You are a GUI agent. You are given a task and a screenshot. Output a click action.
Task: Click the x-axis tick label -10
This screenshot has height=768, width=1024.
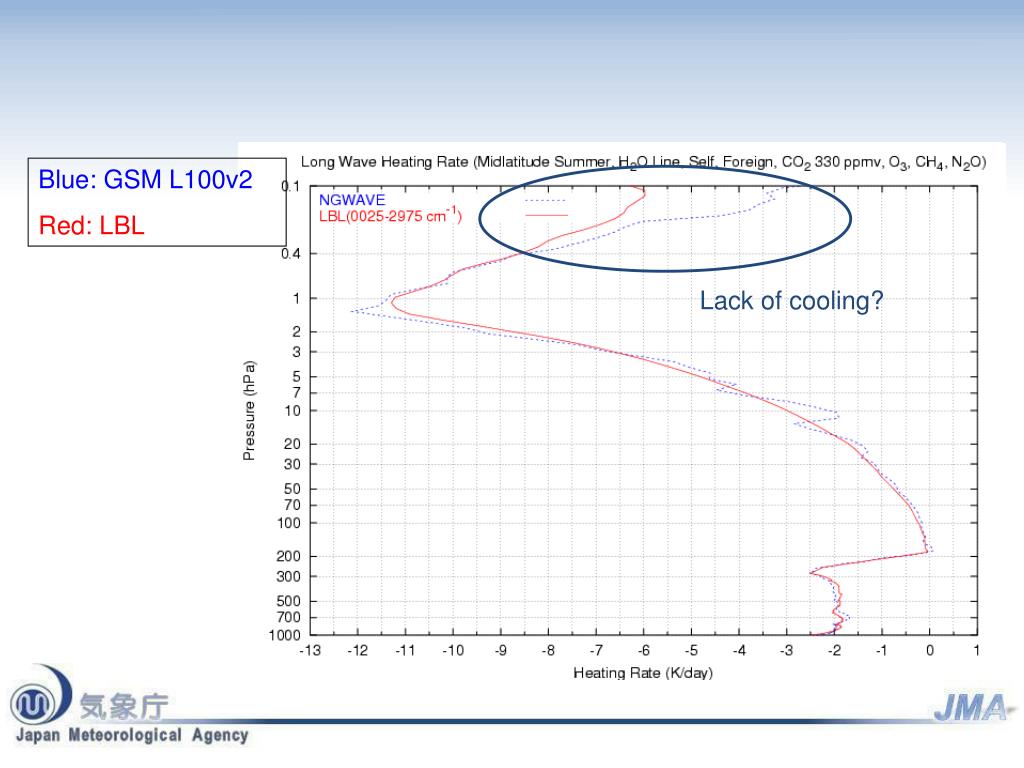(453, 650)
